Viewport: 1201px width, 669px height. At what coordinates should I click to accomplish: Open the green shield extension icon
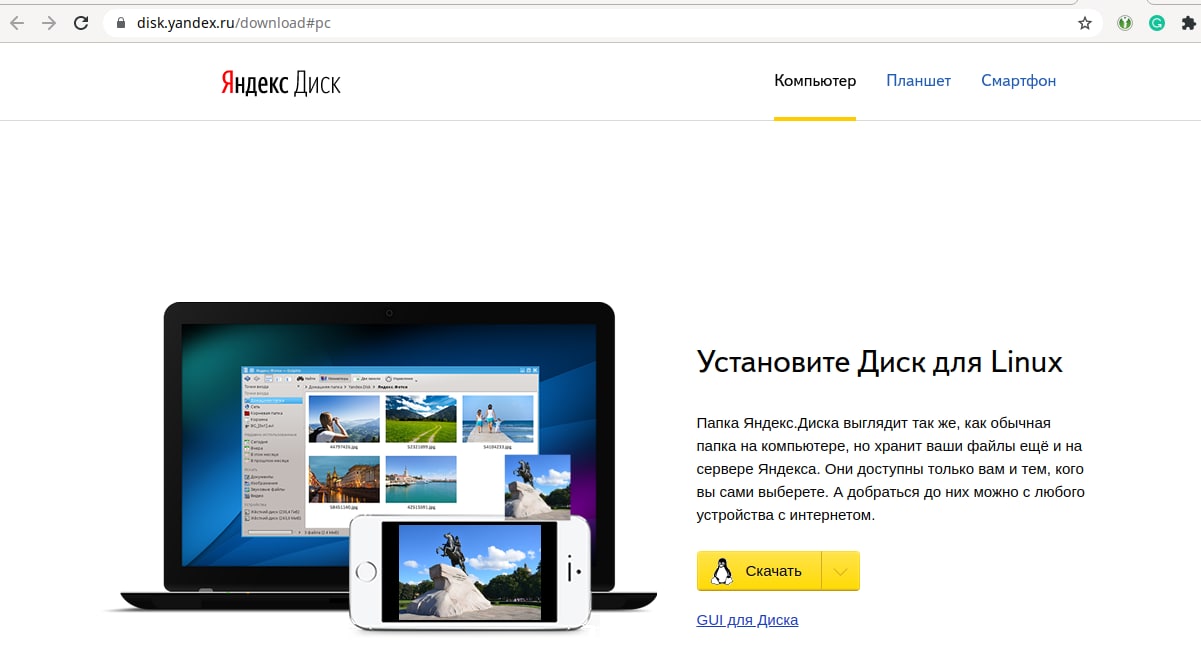(1126, 23)
